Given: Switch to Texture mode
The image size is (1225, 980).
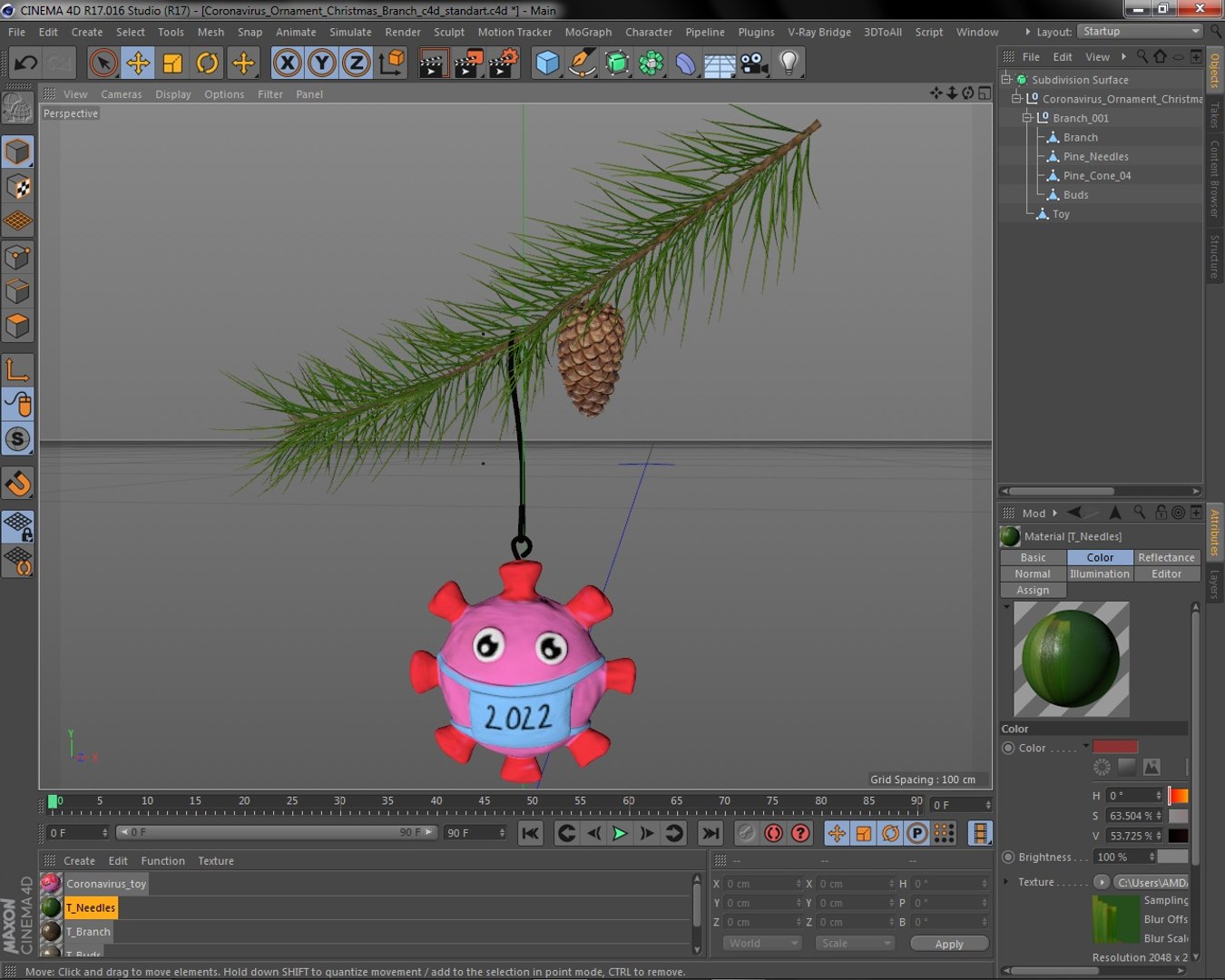Looking at the screenshot, I should pos(18,187).
